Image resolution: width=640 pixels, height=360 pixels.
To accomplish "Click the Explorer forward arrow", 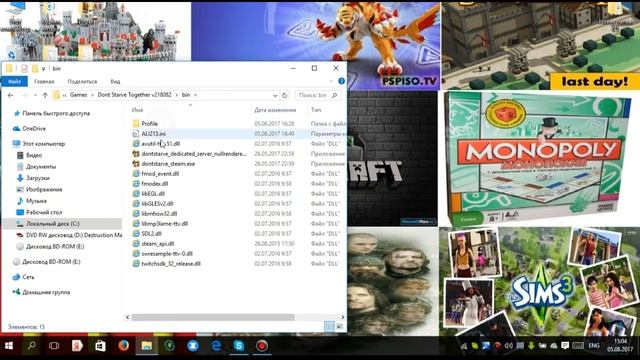I will 24,95.
